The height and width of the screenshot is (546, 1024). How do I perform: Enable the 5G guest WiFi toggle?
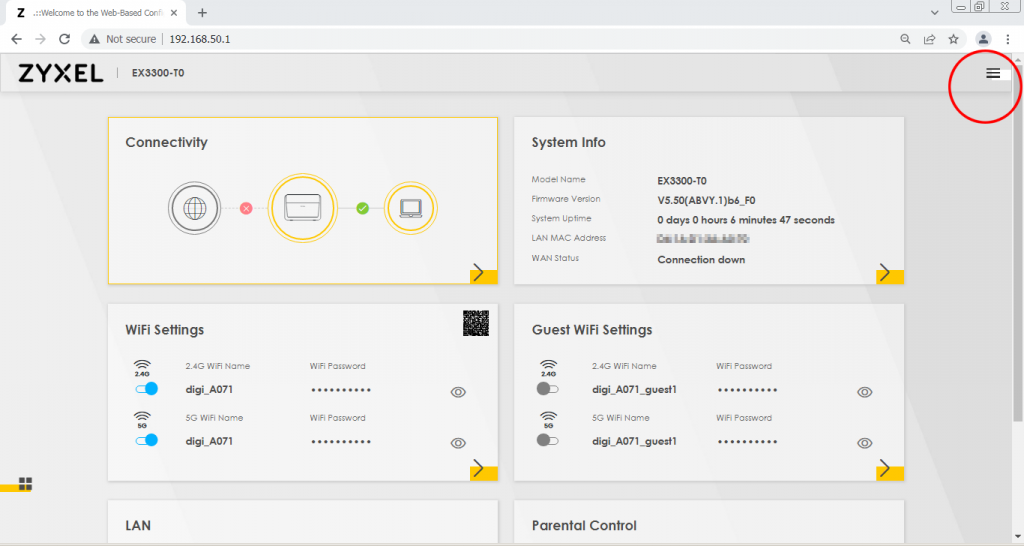(x=547, y=439)
